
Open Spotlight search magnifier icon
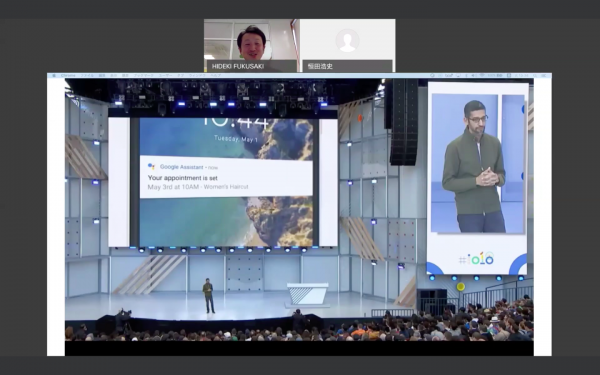pyautogui.click(x=535, y=76)
